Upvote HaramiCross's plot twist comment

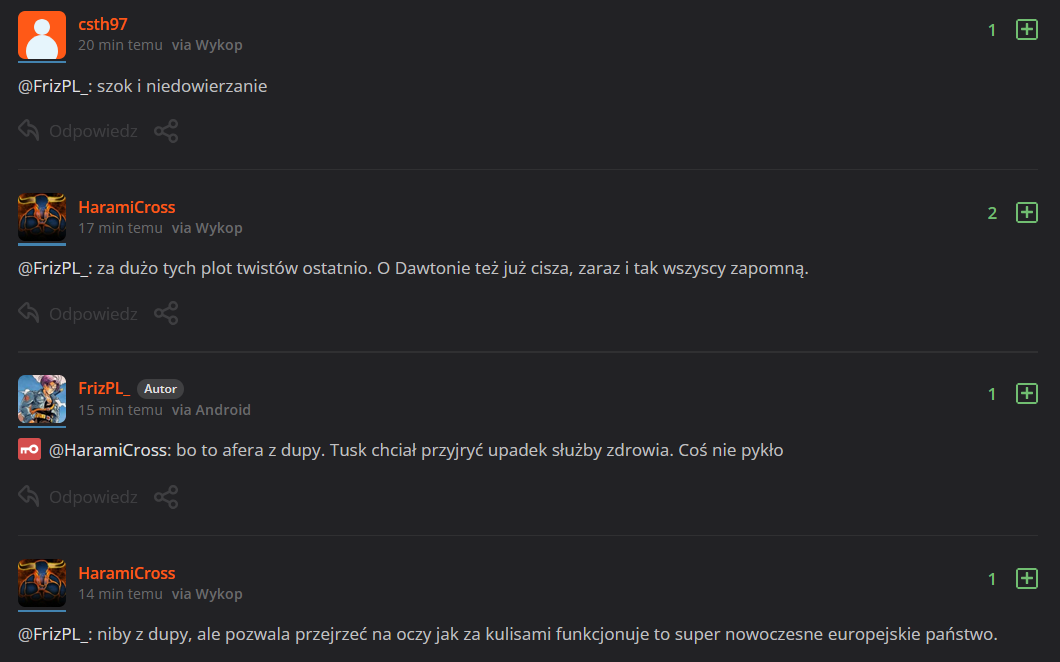(1026, 212)
